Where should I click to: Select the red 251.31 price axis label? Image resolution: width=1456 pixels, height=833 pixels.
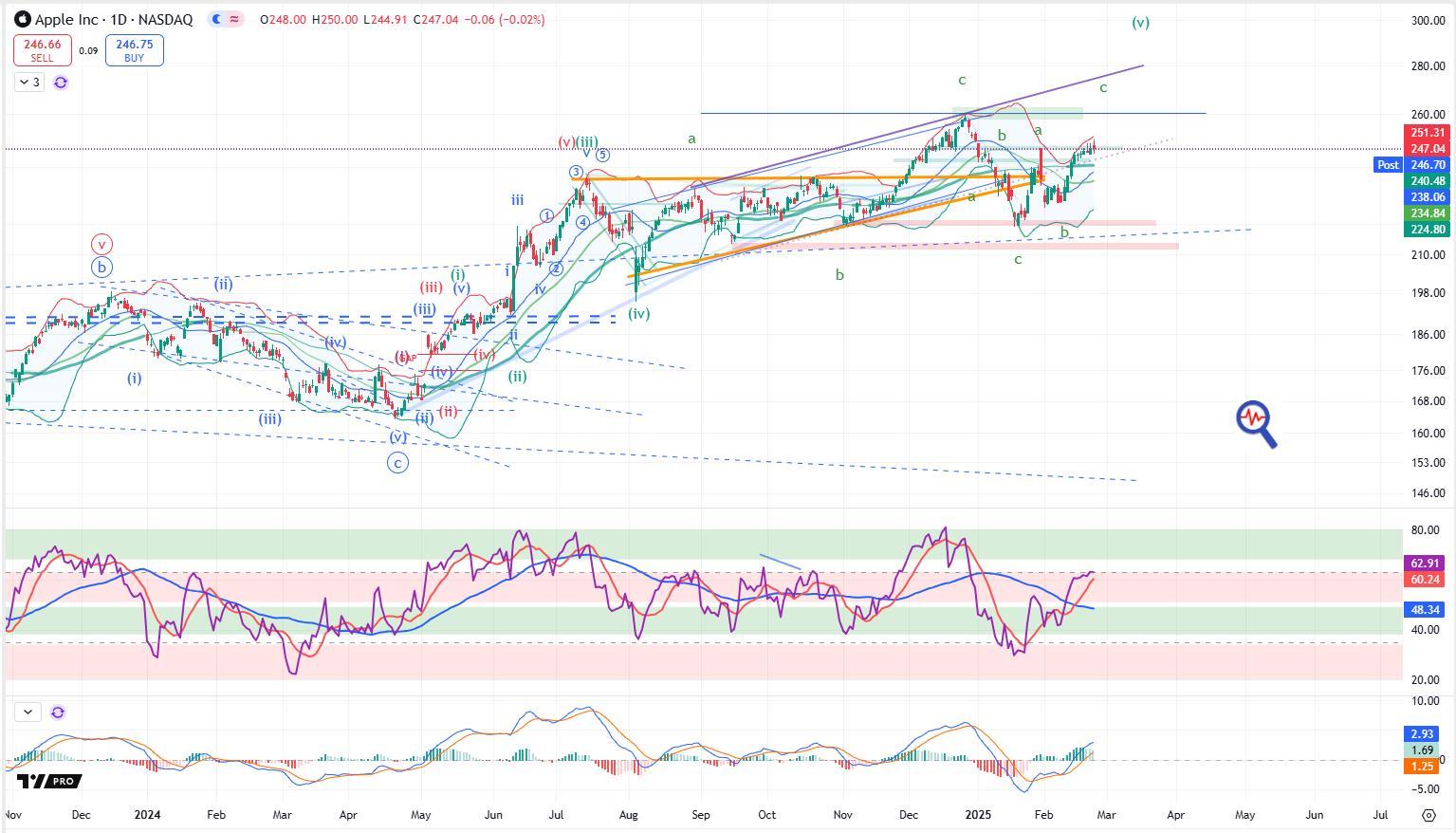point(1427,134)
